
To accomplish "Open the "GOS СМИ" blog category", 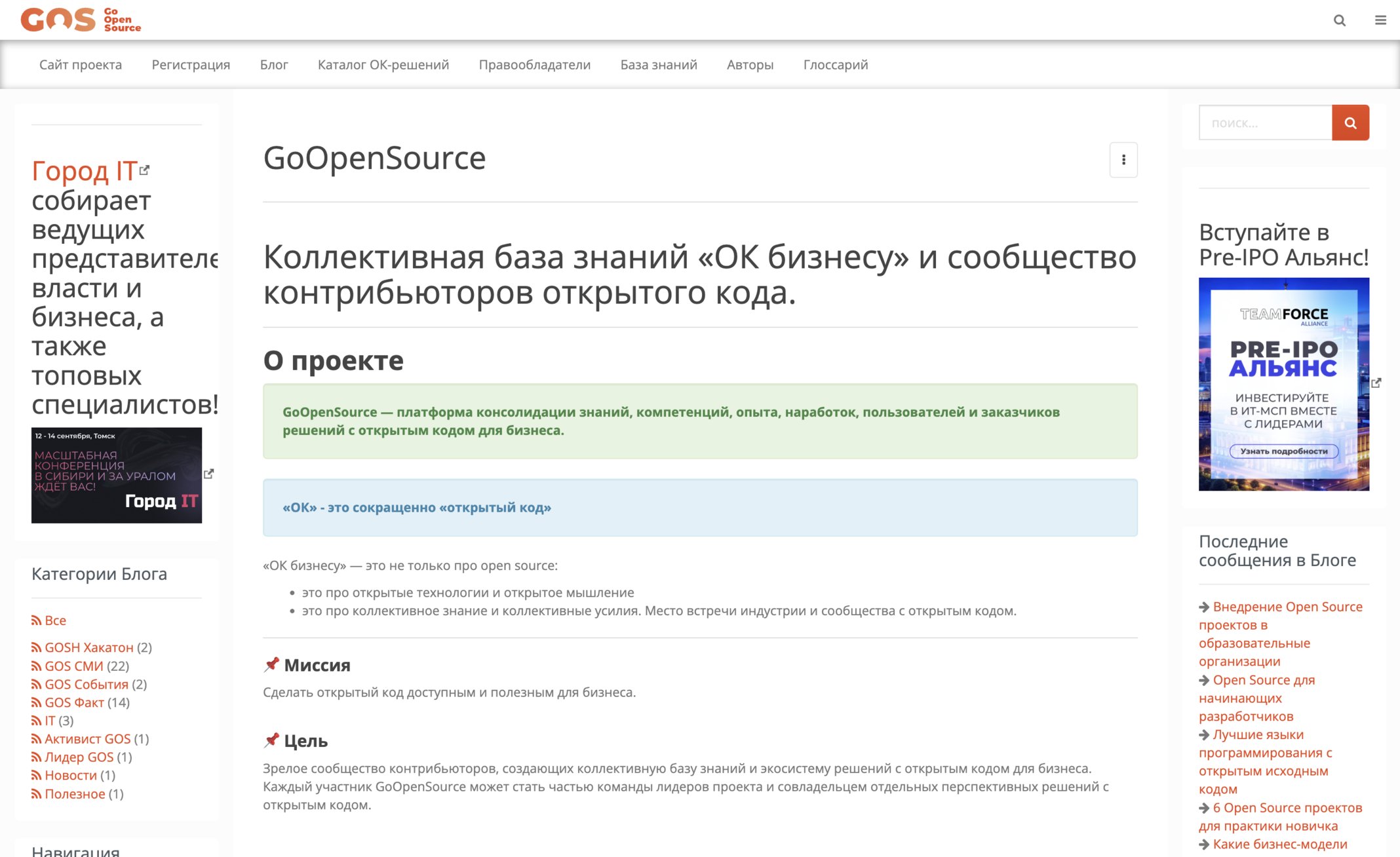I will (x=73, y=666).
